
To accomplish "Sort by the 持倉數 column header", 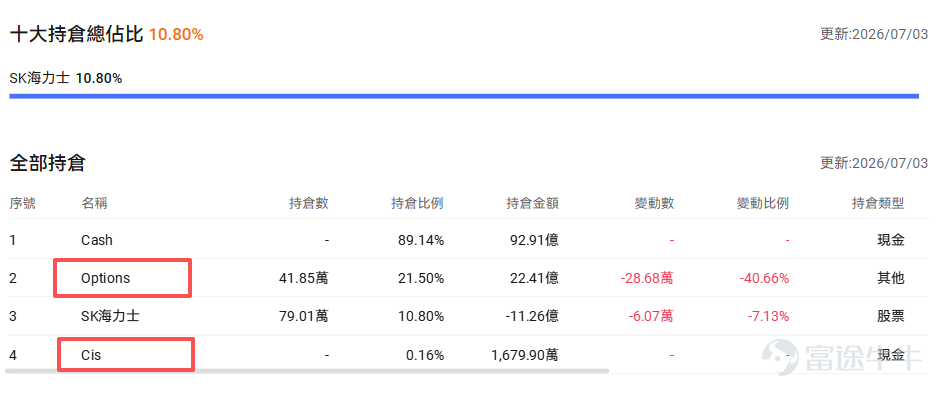I will [309, 204].
